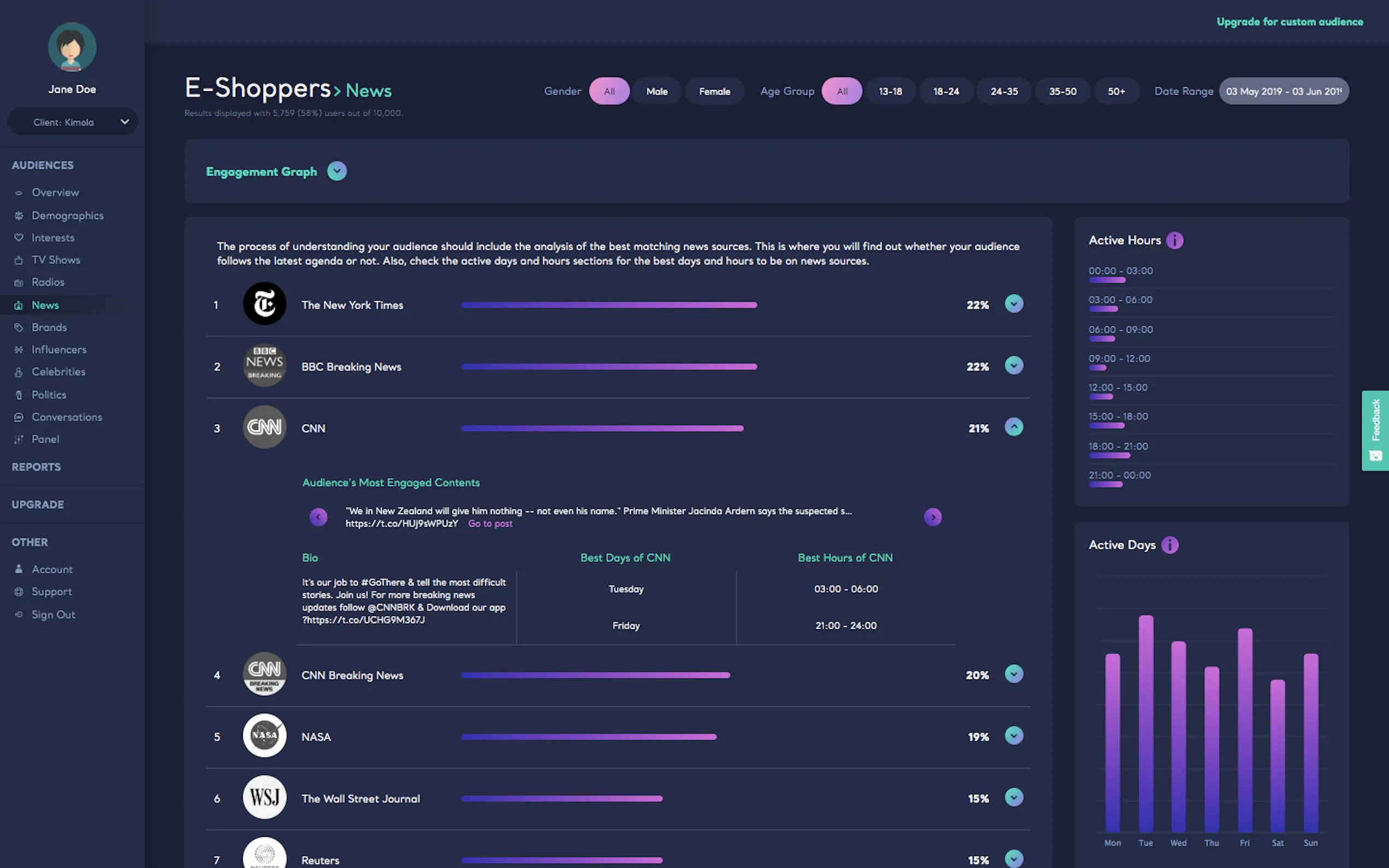
Task: Select the Male gender filter
Action: [656, 91]
